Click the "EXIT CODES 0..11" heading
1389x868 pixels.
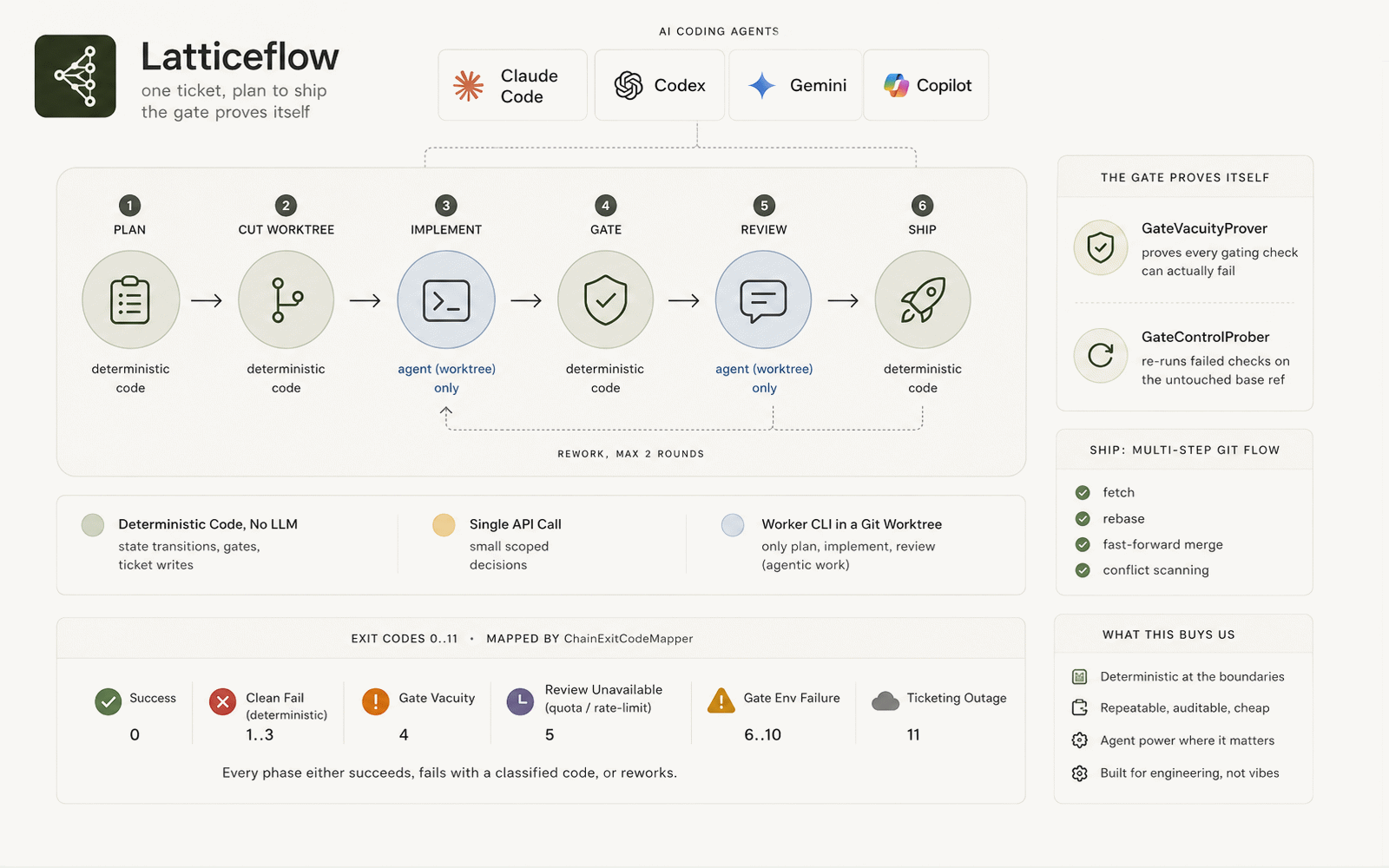(x=405, y=639)
